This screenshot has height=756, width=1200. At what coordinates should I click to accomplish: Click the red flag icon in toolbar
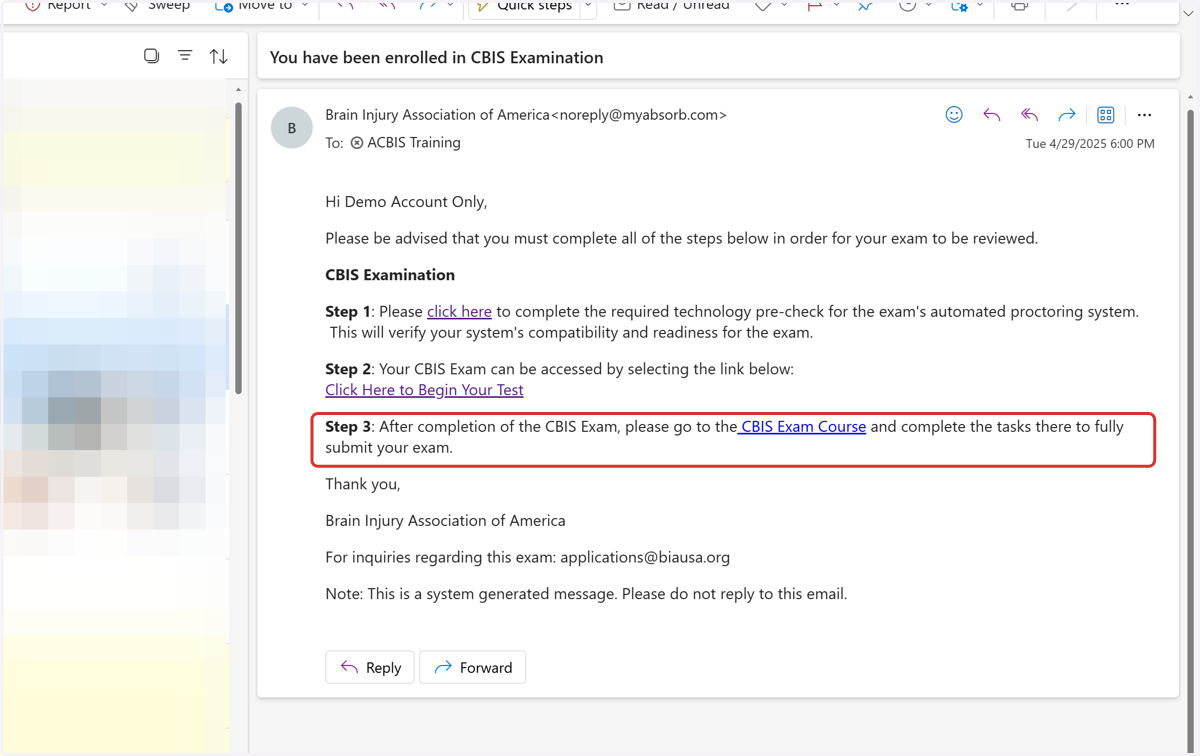coord(814,6)
